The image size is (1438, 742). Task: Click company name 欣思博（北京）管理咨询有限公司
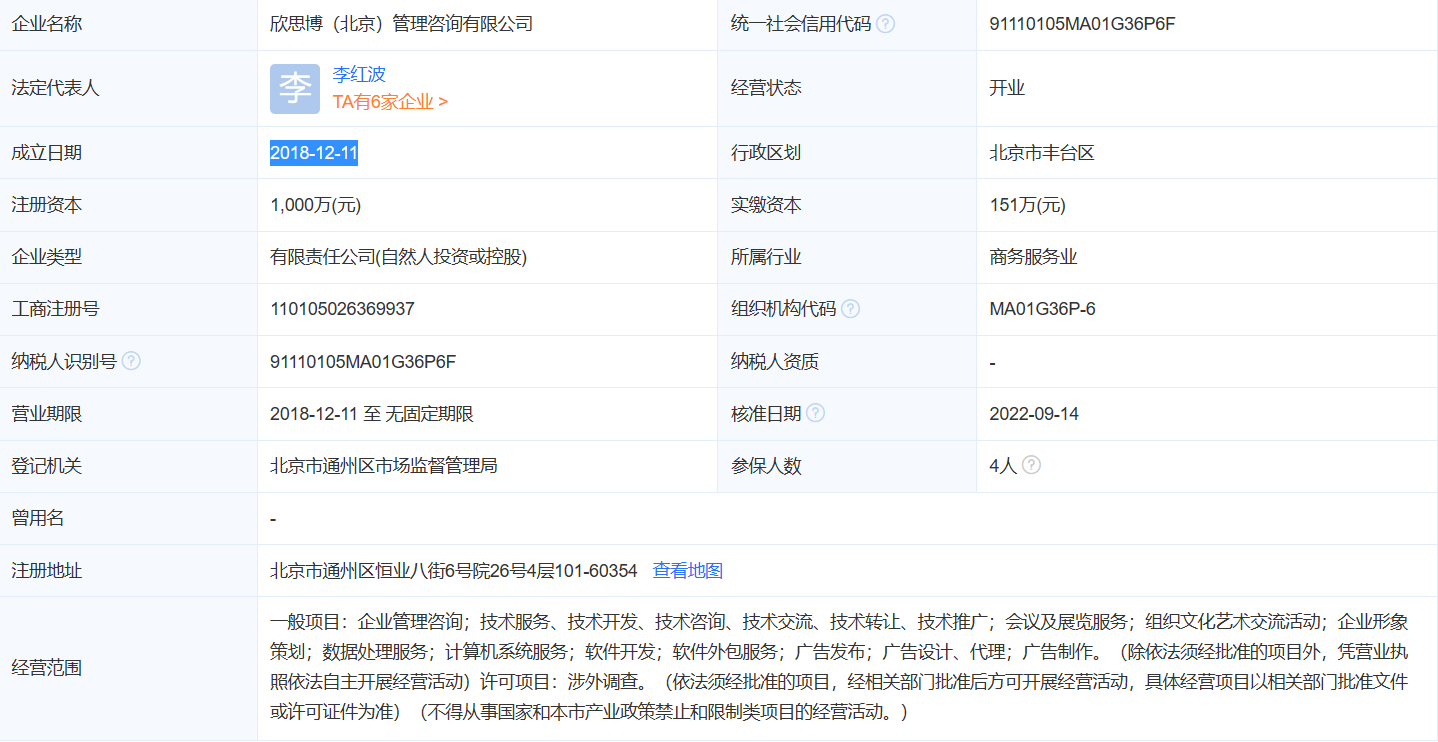pyautogui.click(x=401, y=24)
